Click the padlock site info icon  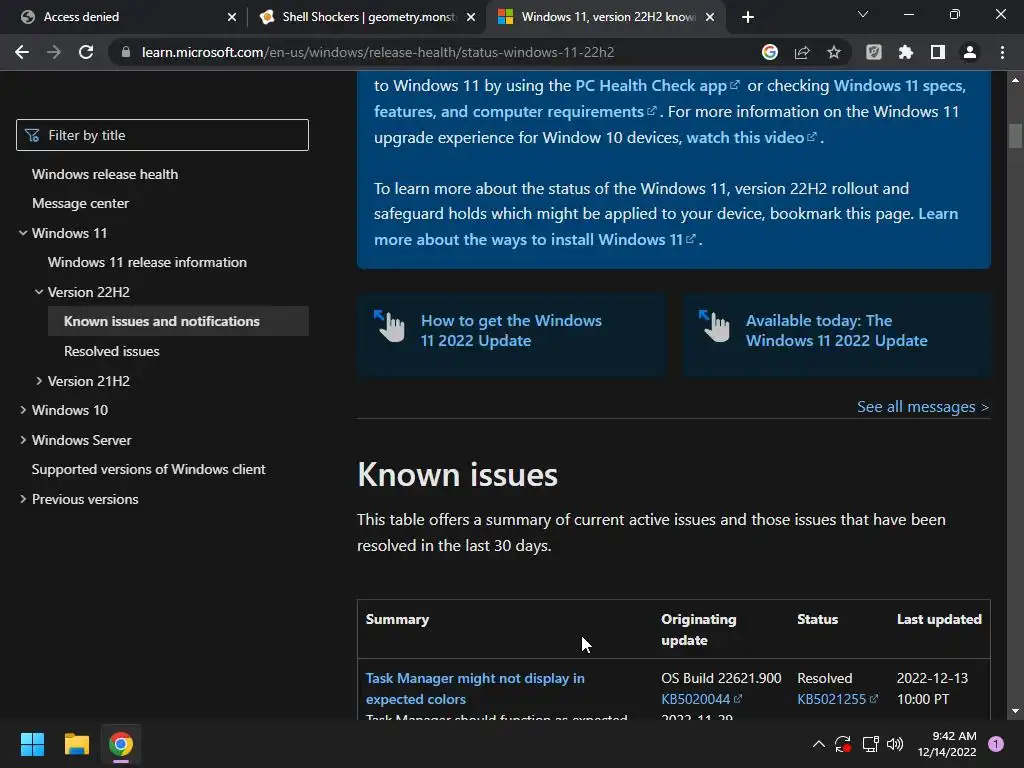point(126,52)
